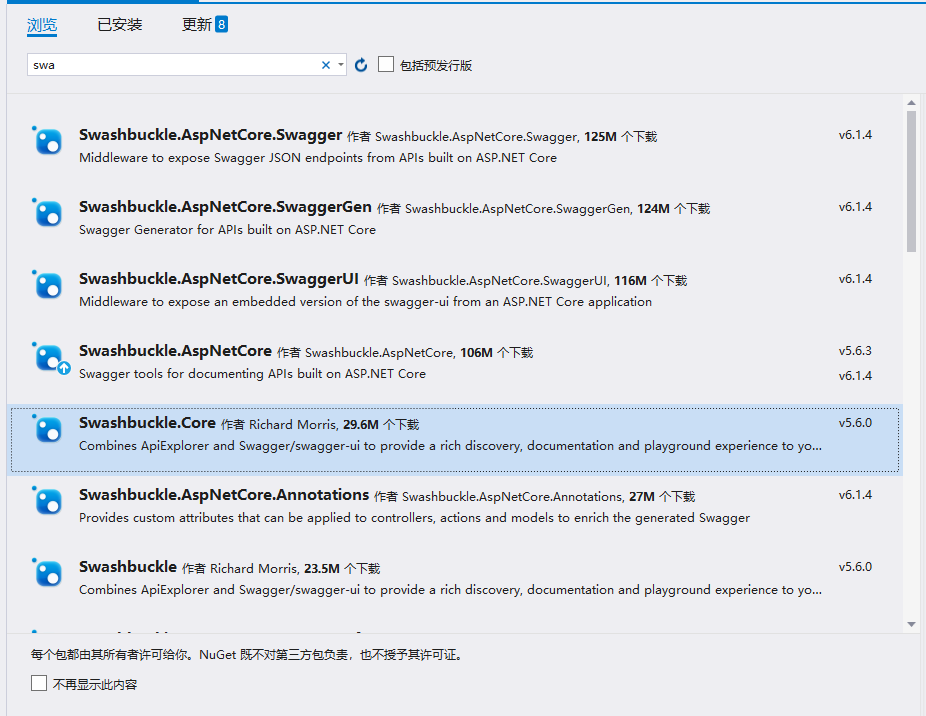
Task: Click the scrollbar up arrow
Action: (x=911, y=103)
